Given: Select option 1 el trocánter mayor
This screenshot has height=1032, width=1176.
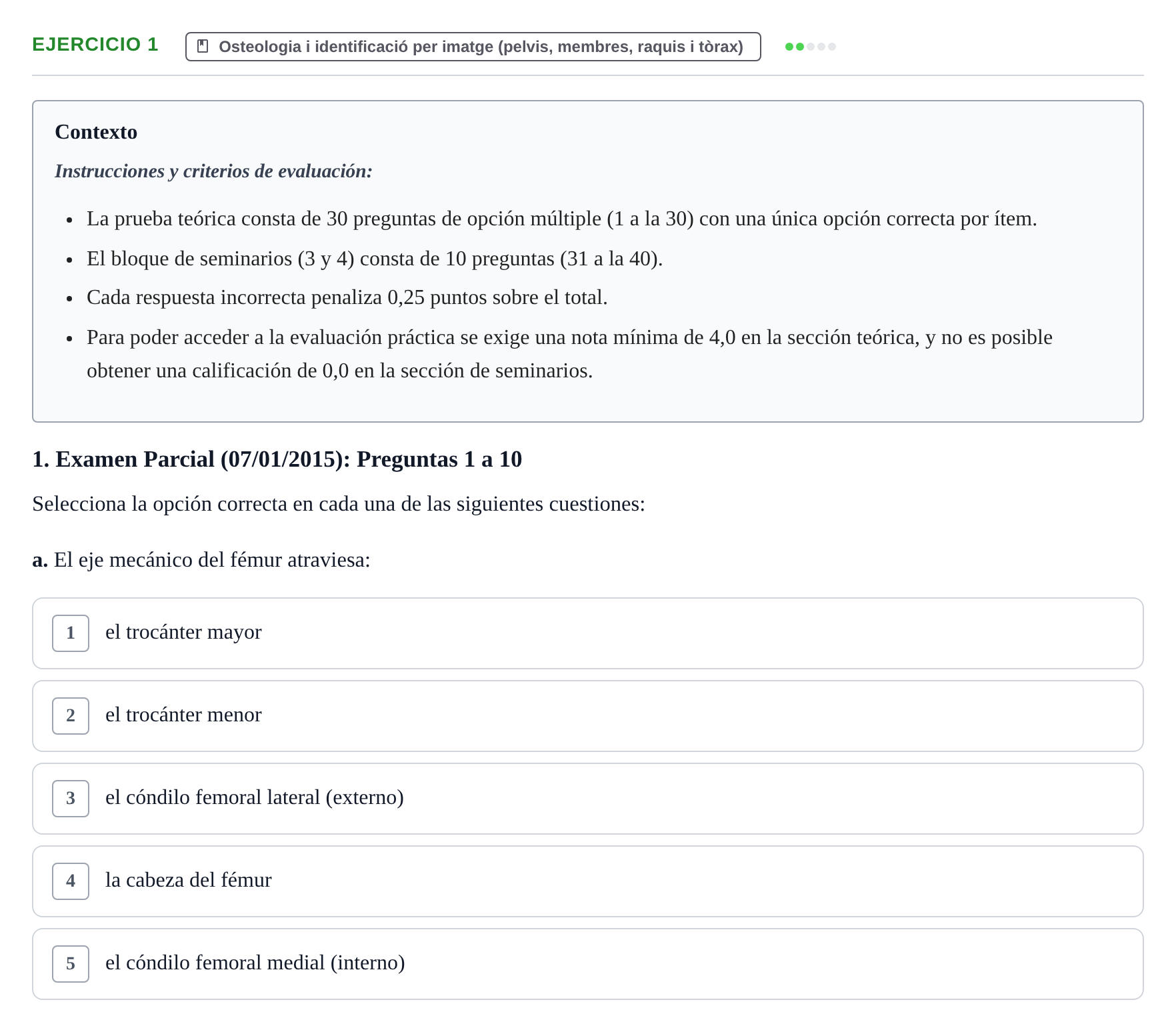Looking at the screenshot, I should (587, 633).
